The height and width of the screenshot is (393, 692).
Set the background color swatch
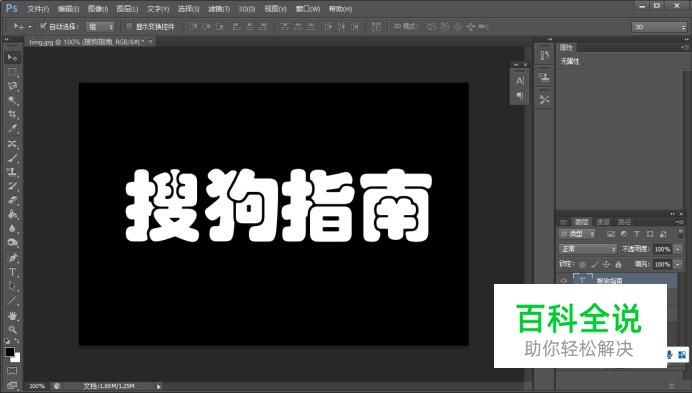(x=17, y=359)
